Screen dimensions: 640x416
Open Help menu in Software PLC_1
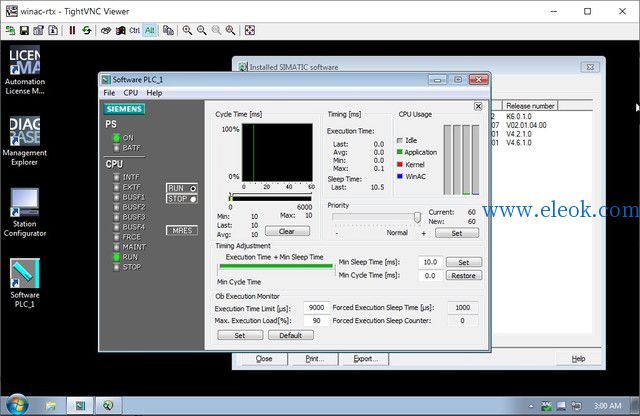[154, 93]
